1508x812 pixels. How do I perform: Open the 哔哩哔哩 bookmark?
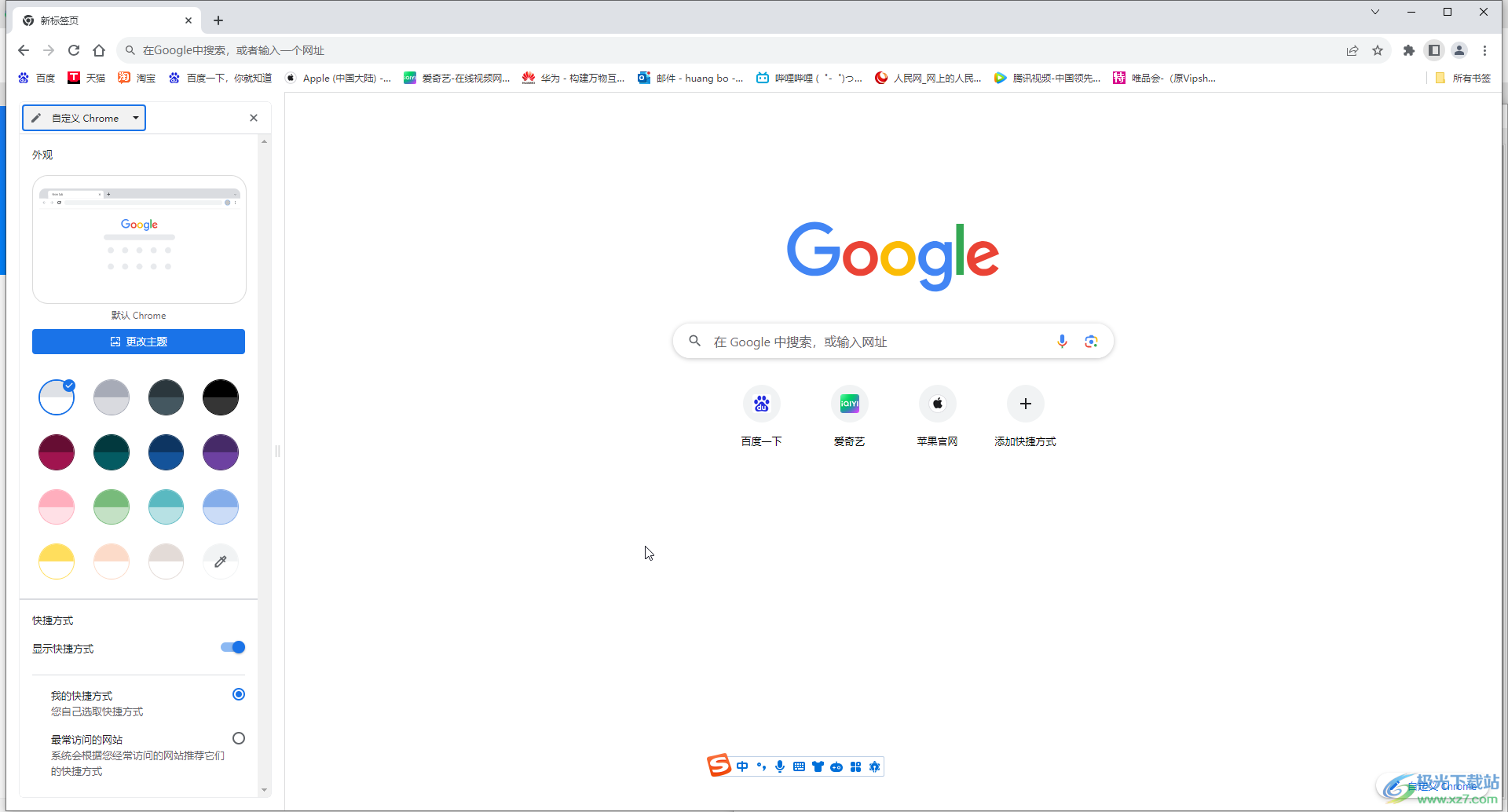pyautogui.click(x=809, y=78)
